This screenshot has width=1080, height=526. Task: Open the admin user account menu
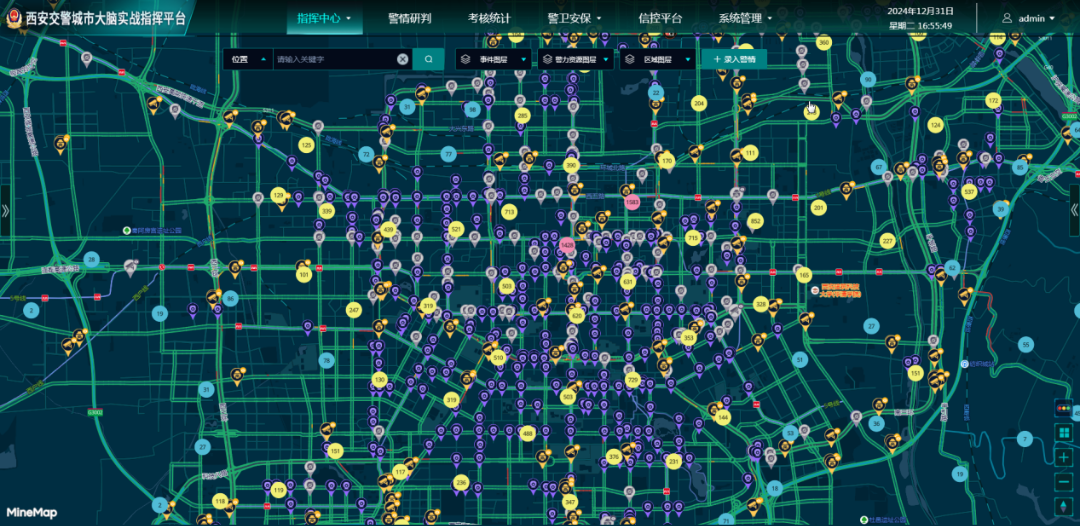pos(1030,18)
